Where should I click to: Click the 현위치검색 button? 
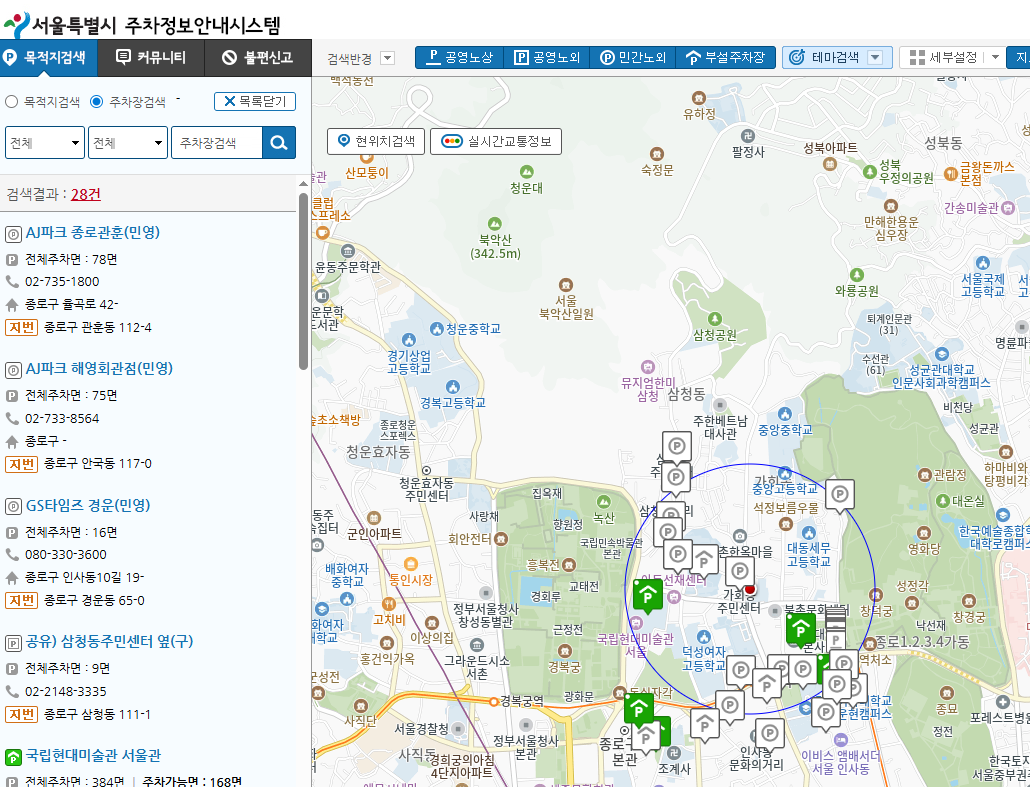[376, 141]
